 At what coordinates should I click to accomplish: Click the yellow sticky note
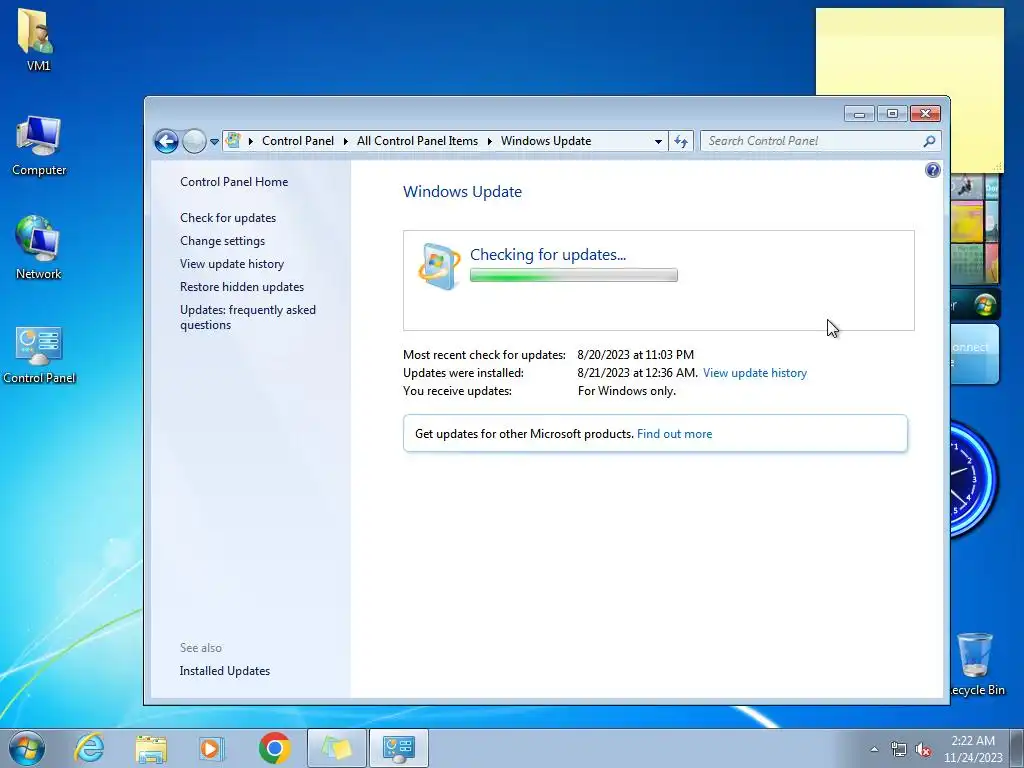point(910,52)
